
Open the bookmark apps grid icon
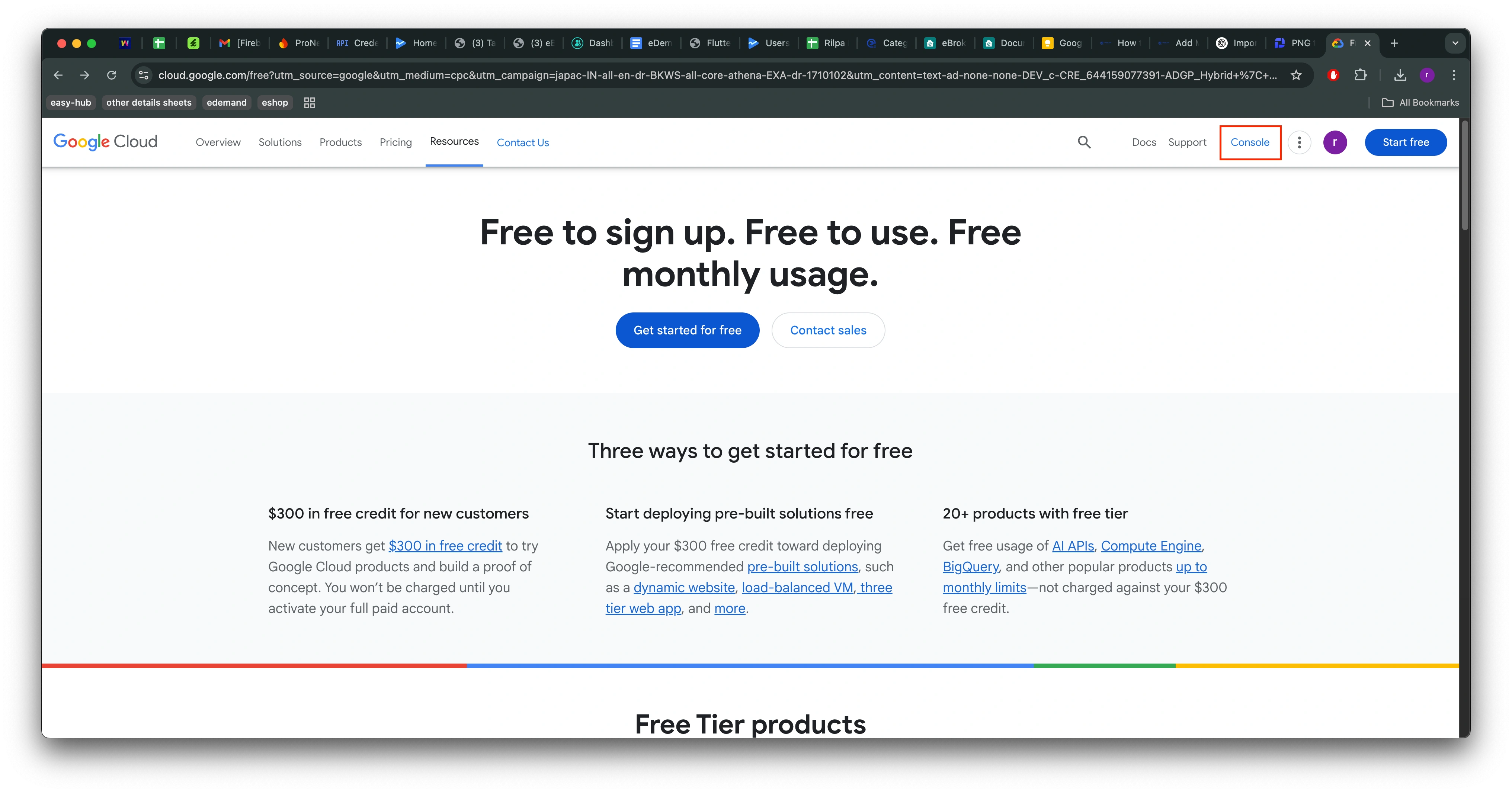pos(309,103)
